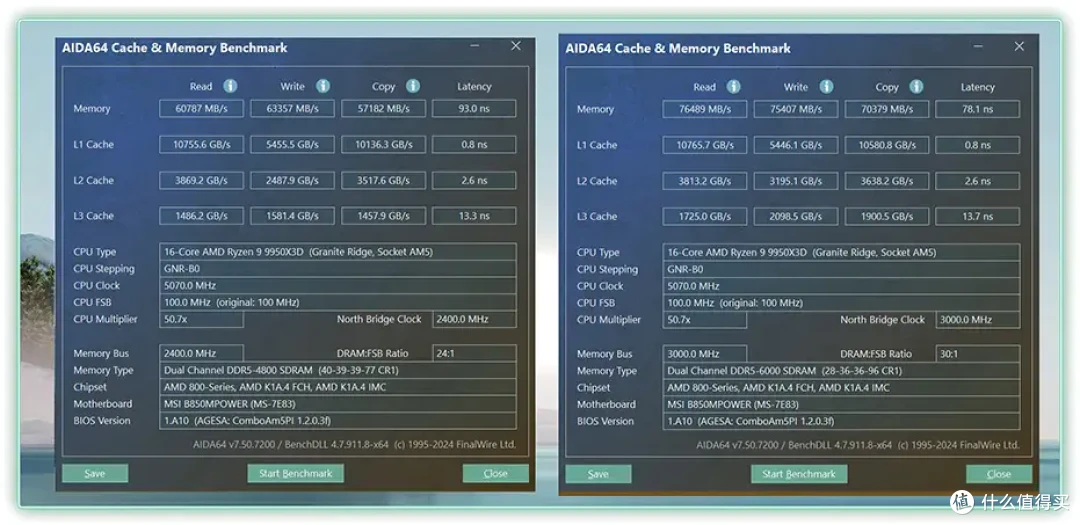
Task: Click Dual Channel DDR5-4800 SDRAM text
Action: [x=238, y=370]
